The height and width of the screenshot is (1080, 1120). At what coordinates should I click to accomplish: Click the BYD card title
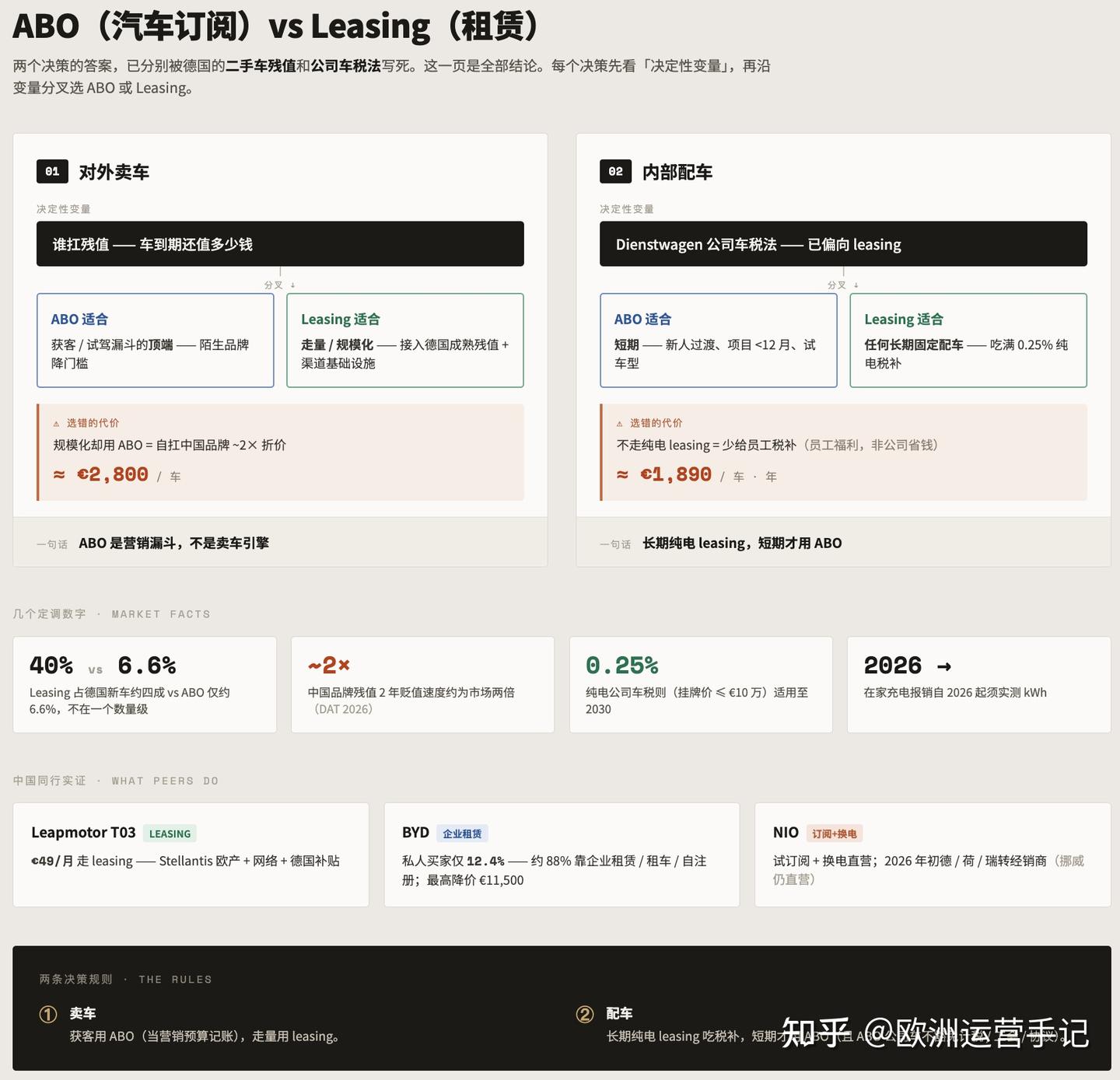pyautogui.click(x=415, y=832)
